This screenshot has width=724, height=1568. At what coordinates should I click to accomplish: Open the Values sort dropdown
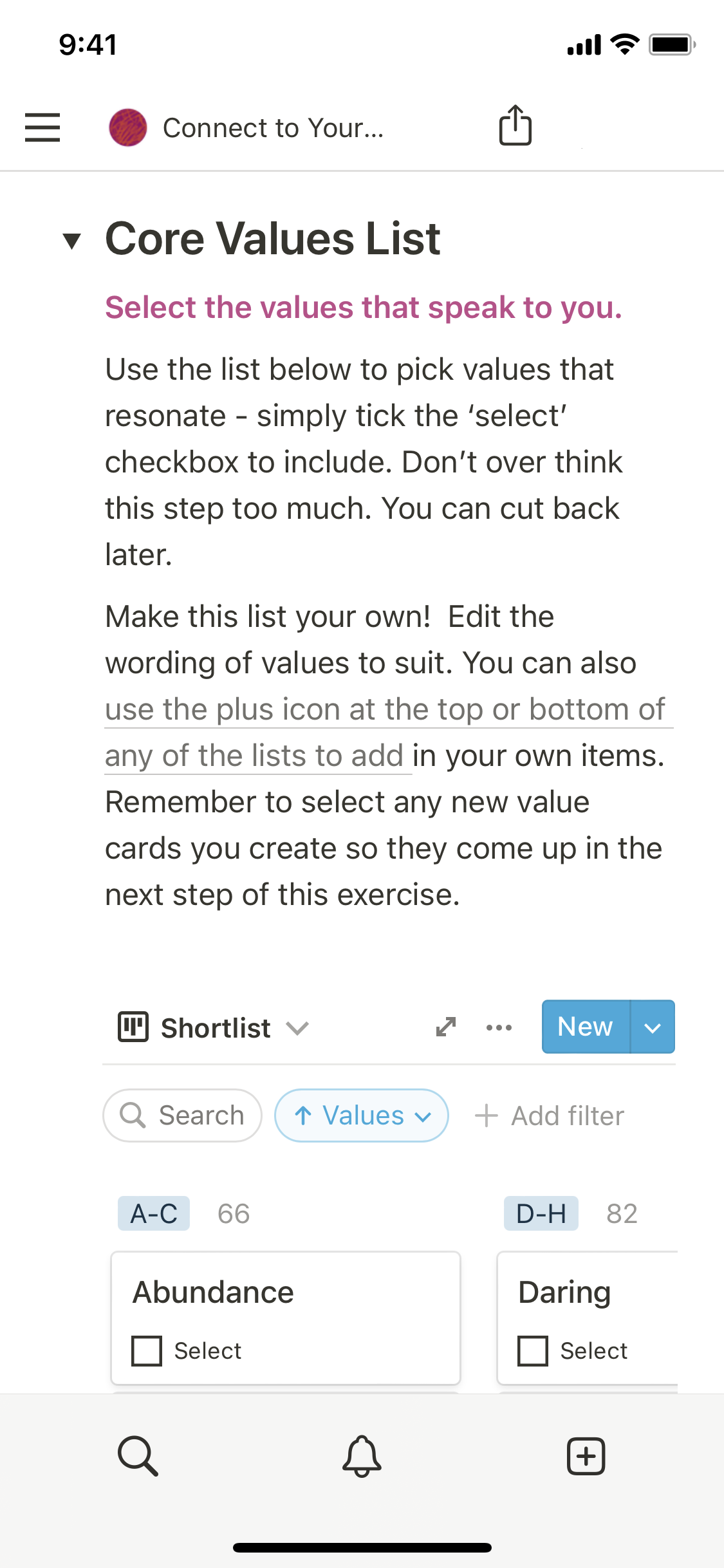click(x=362, y=1115)
